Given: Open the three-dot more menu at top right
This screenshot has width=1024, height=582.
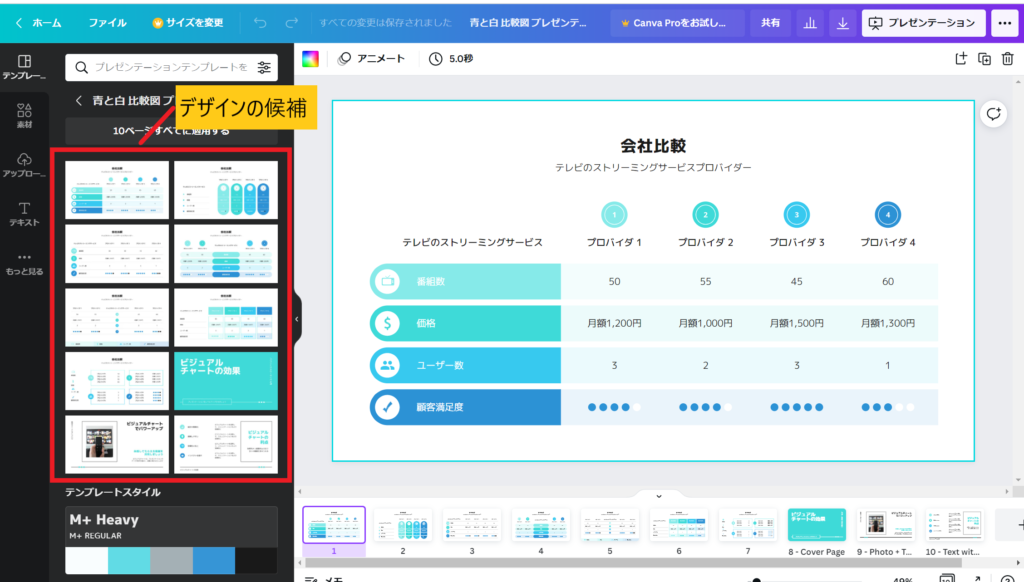Looking at the screenshot, I should coord(1003,22).
